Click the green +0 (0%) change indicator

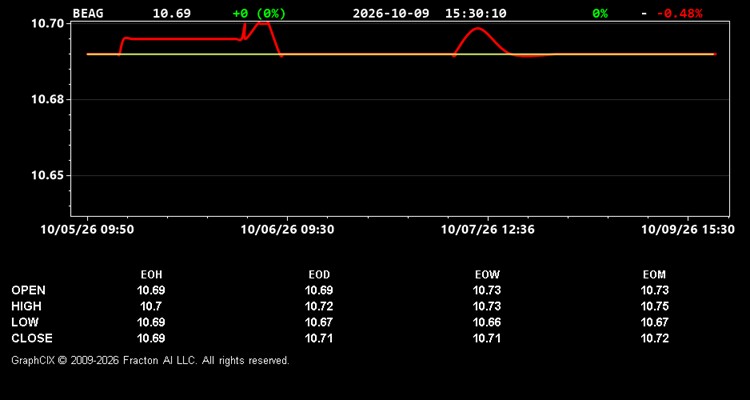tap(259, 13)
